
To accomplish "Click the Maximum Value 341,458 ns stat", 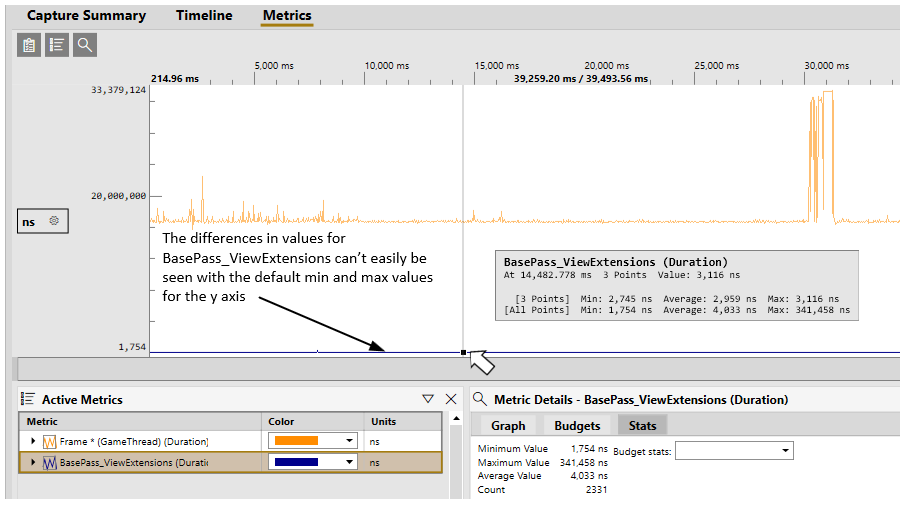I will coord(543,462).
